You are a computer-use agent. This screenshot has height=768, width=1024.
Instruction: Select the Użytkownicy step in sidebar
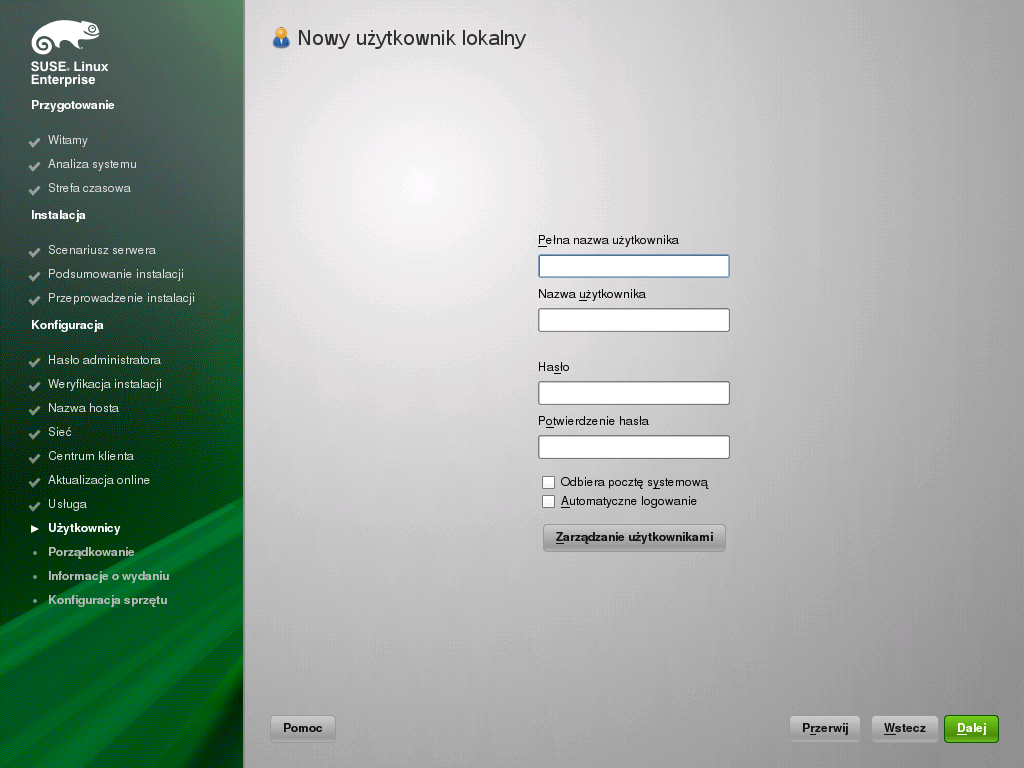84,528
